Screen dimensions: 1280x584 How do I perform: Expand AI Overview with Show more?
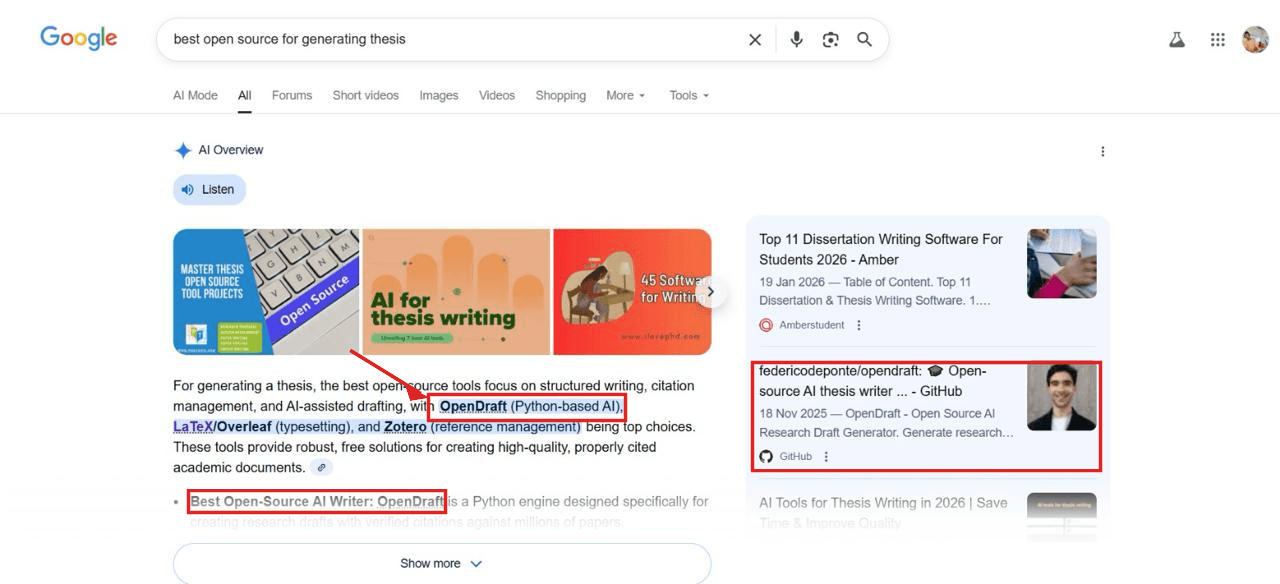pyautogui.click(x=441, y=563)
